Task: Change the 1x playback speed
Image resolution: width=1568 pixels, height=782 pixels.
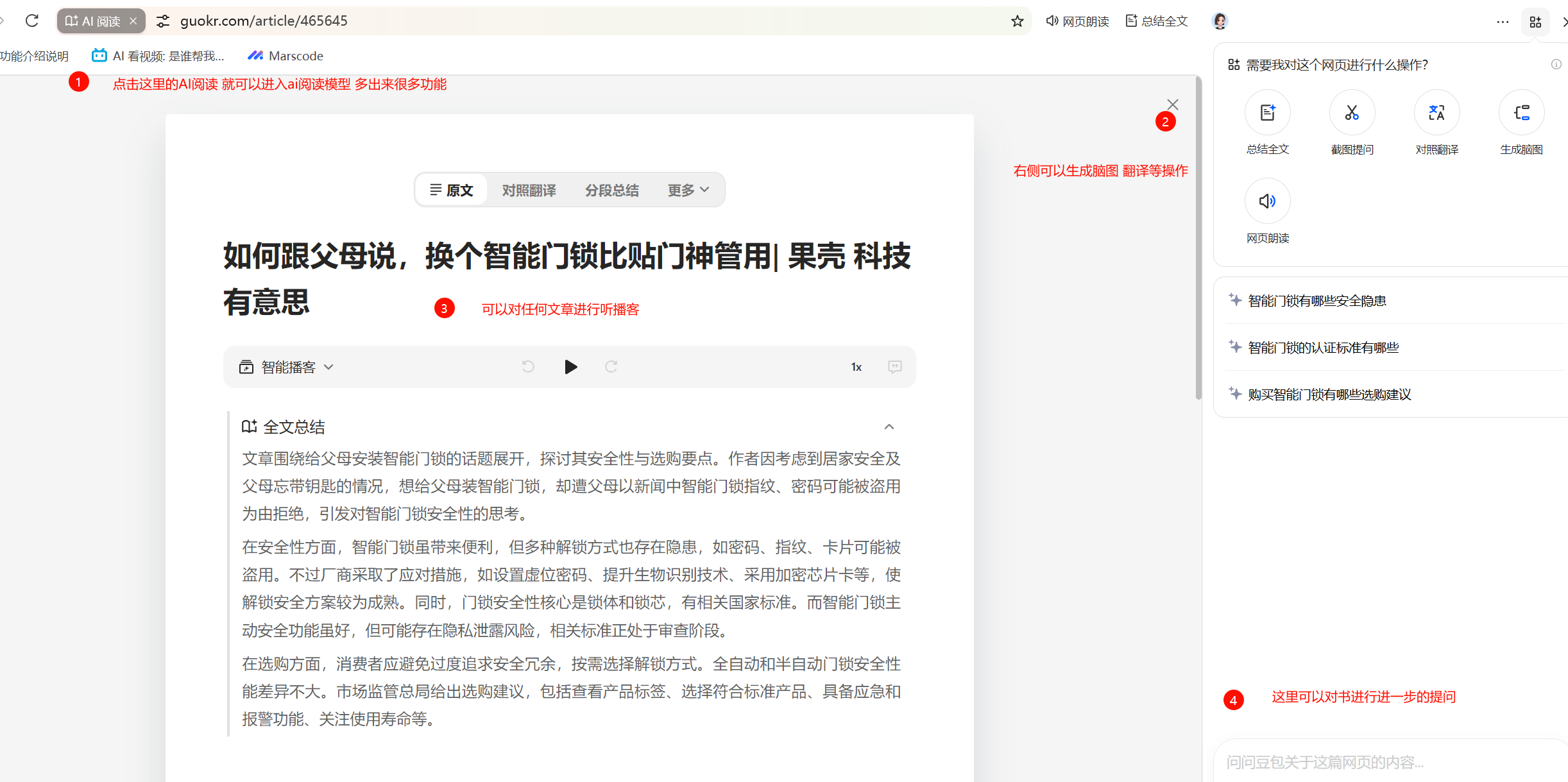Action: pos(856,366)
